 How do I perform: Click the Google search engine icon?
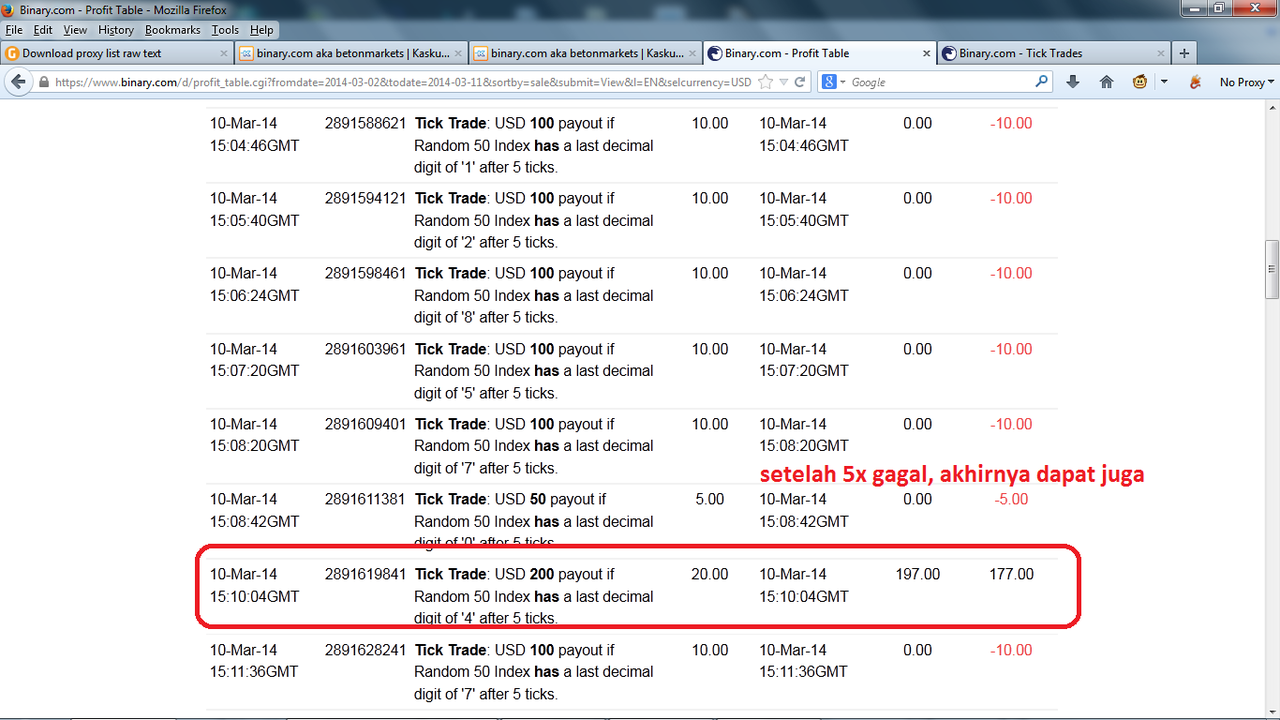coord(829,82)
